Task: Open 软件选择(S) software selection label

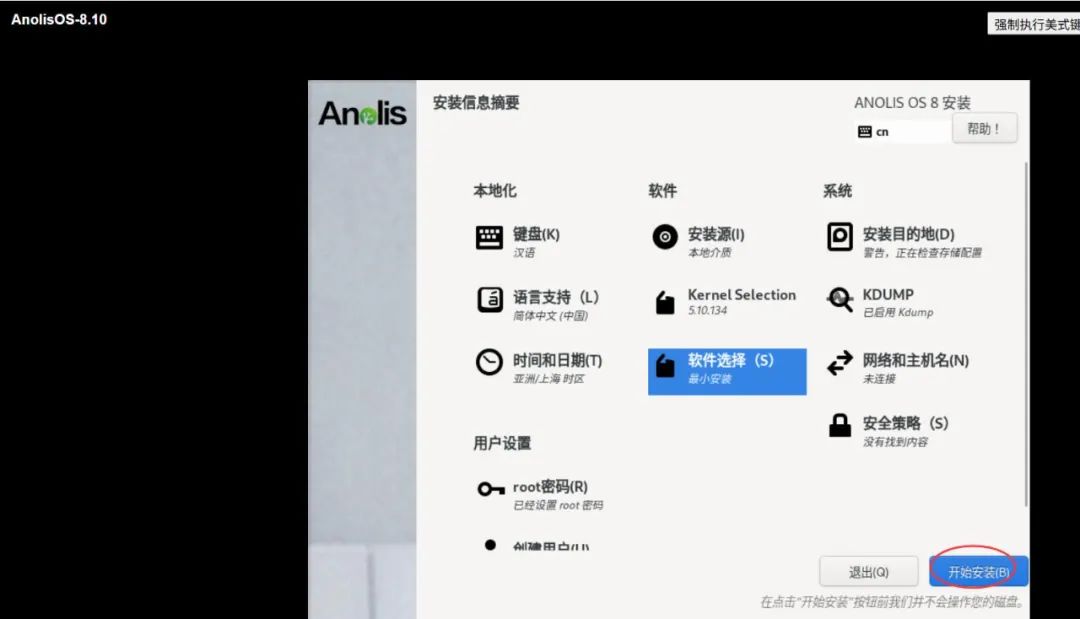Action: [730, 360]
